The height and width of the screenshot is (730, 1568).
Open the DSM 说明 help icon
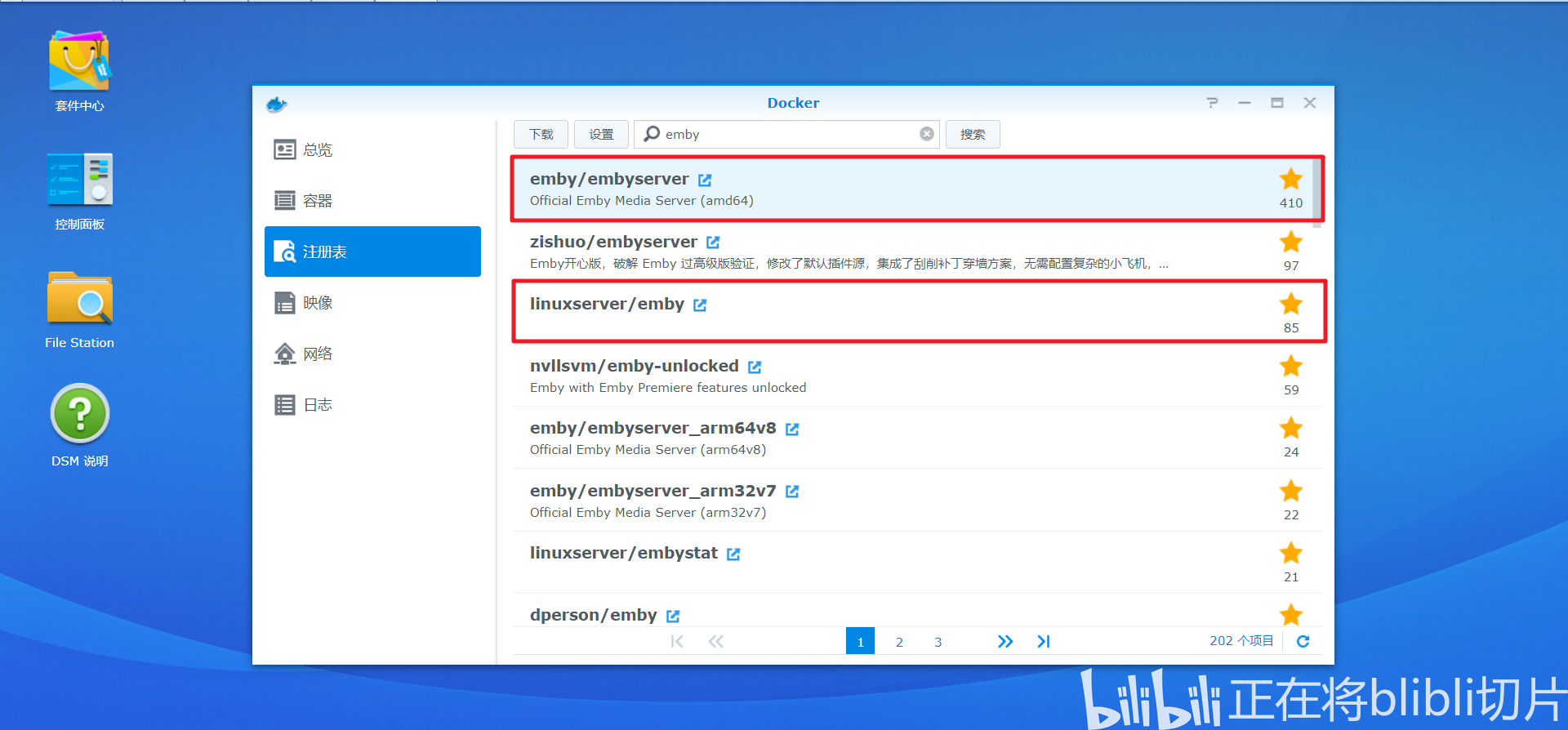coord(79,425)
